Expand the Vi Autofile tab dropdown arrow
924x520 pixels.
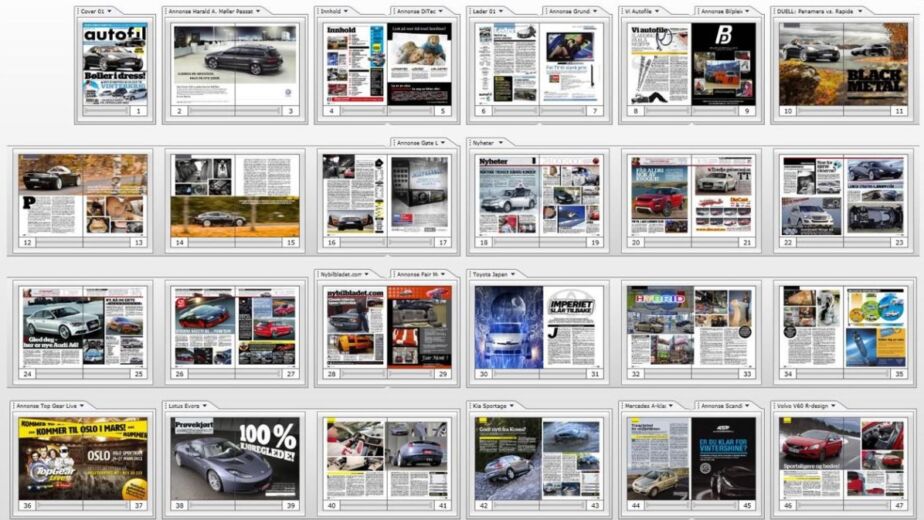pyautogui.click(x=656, y=11)
